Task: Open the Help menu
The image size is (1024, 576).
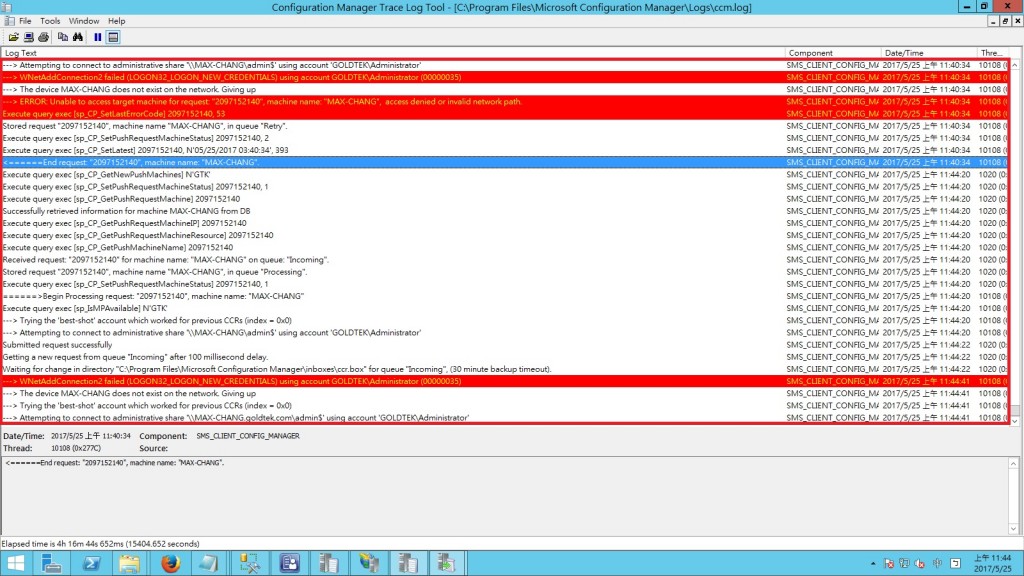Action: tap(116, 21)
